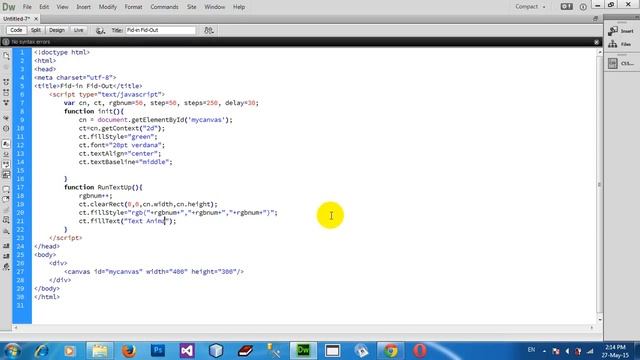Restore the document window via its tab bar icon
The width and height of the screenshot is (640, 360).
pyautogui.click(x=596, y=19)
